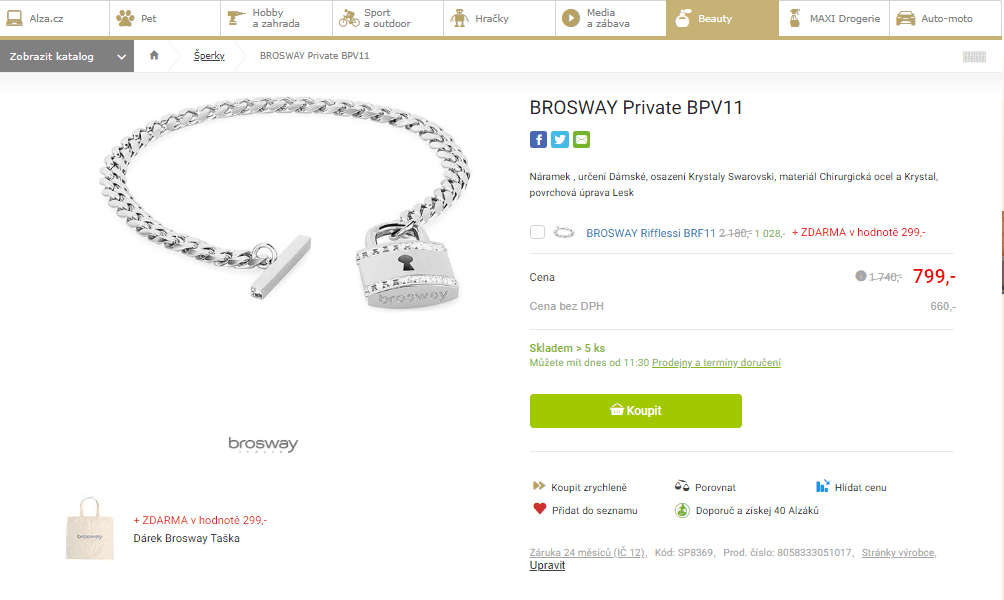Click the Porovnat scales icon
Viewport: 1004px width, 600px height.
[681, 487]
